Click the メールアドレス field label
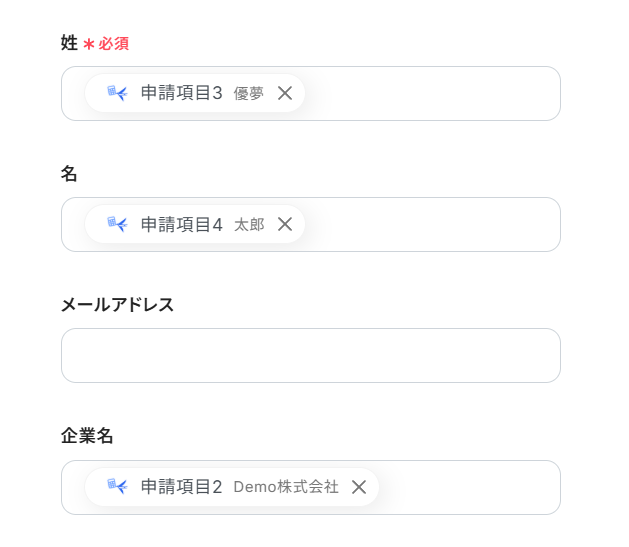Screen dimensions: 629x547 click(x=117, y=305)
